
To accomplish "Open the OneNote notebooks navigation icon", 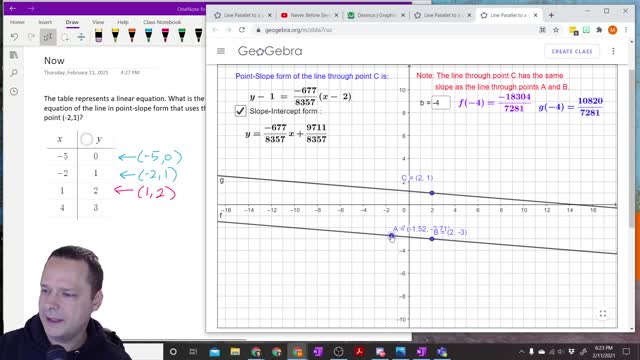I will [14, 55].
